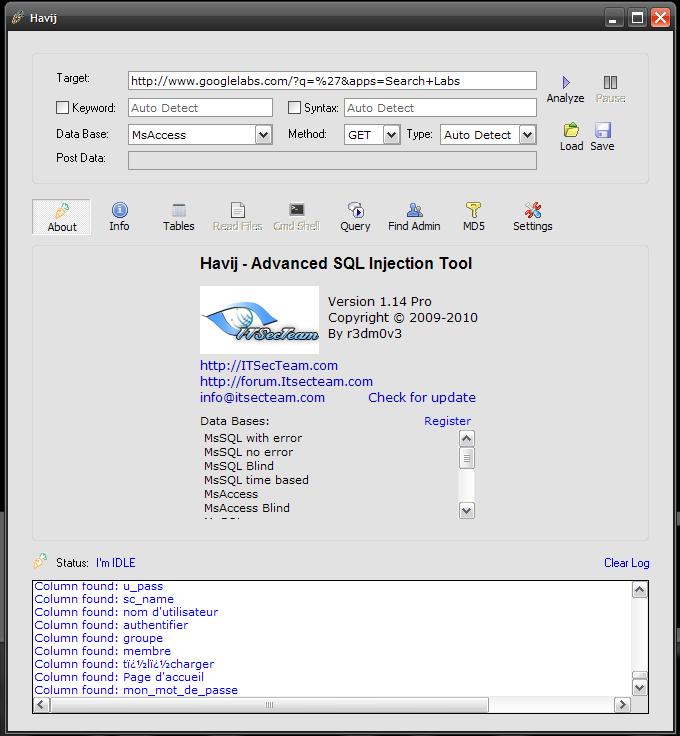680x736 pixels.
Task: Click the I'm IDLE status text
Action: pos(115,563)
